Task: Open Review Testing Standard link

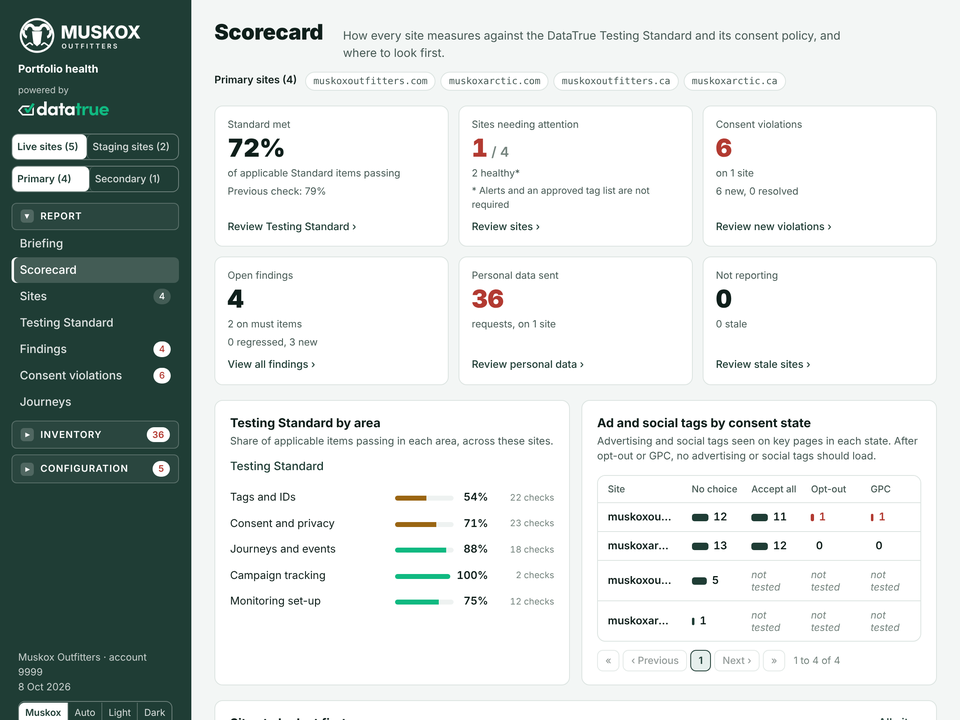Action: click(291, 227)
